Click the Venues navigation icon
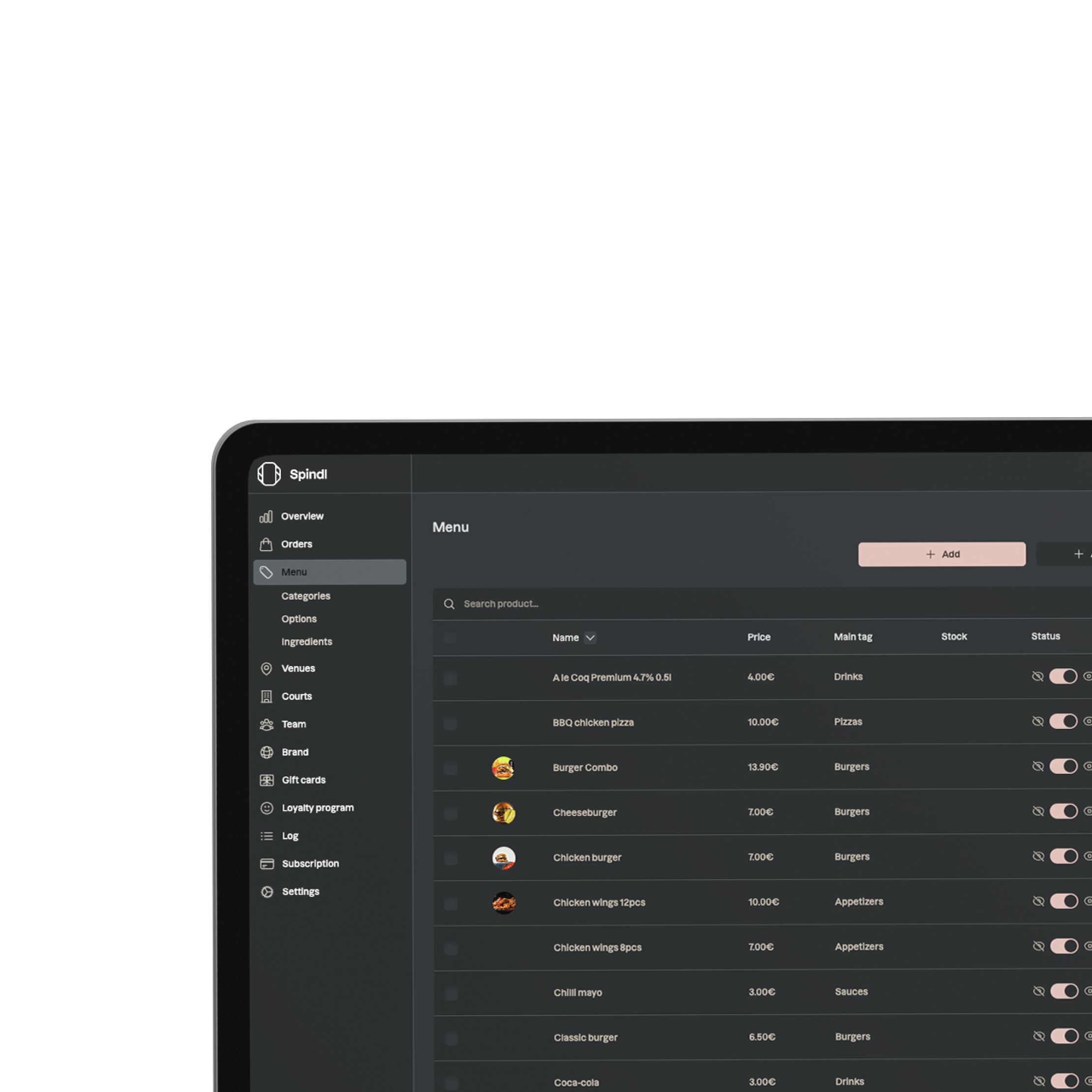 coord(267,668)
